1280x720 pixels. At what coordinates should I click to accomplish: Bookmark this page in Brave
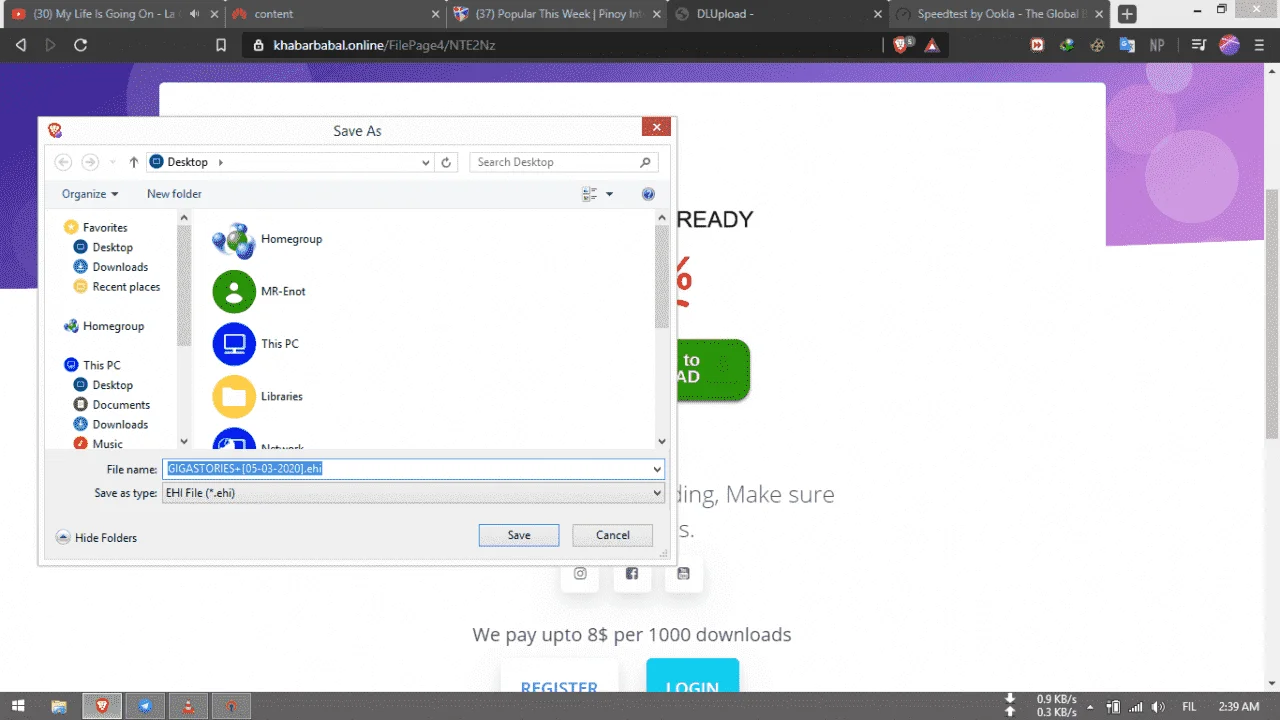point(222,45)
